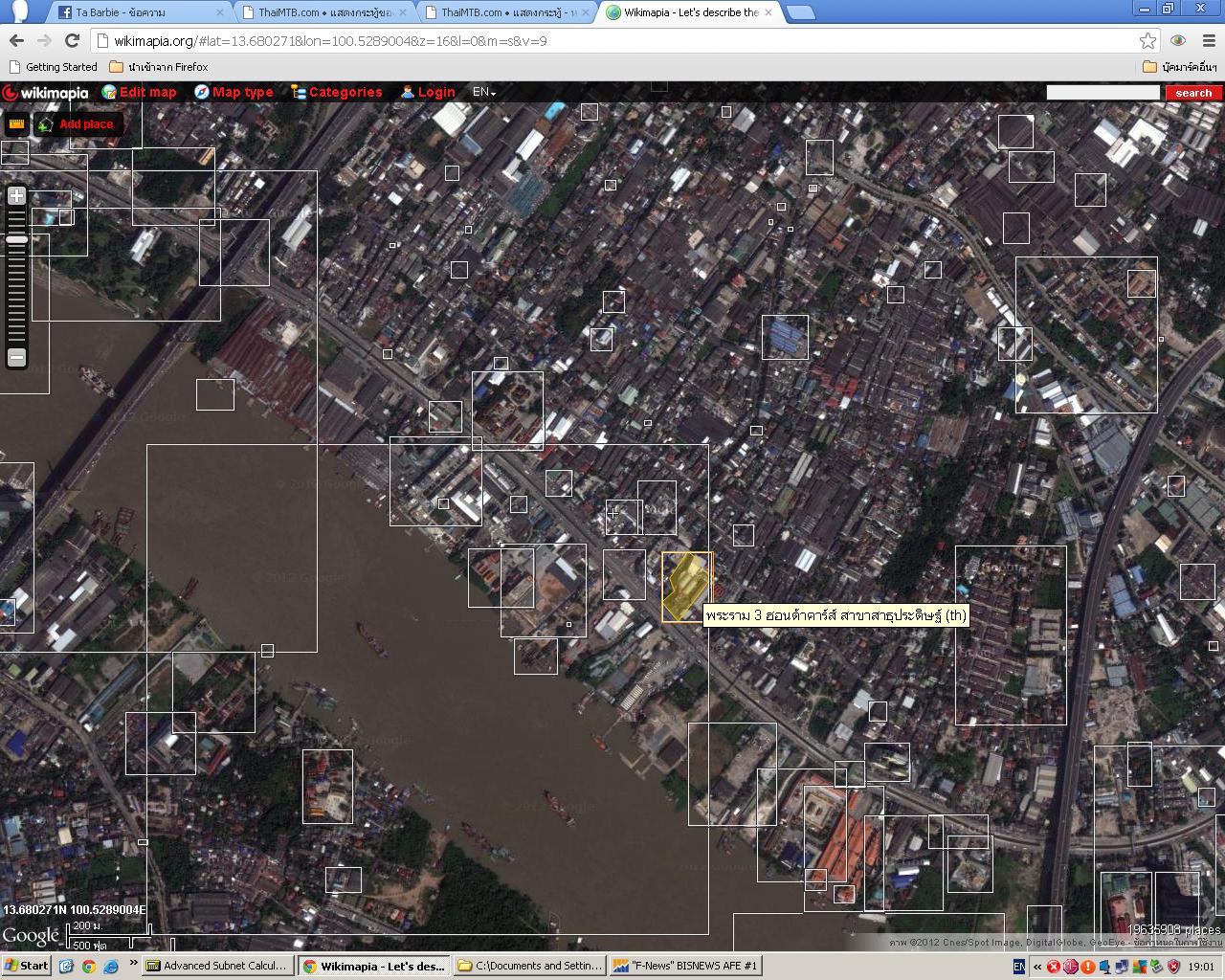Viewport: 1225px width, 980px height.
Task: Click the eye extension icon
Action: pos(1178,40)
